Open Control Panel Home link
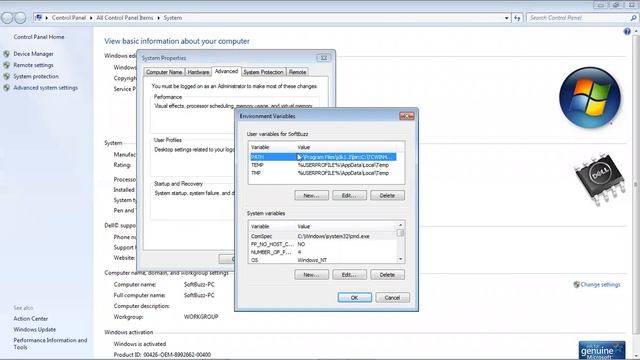Screen dimensions: 640x360 [x=39, y=37]
